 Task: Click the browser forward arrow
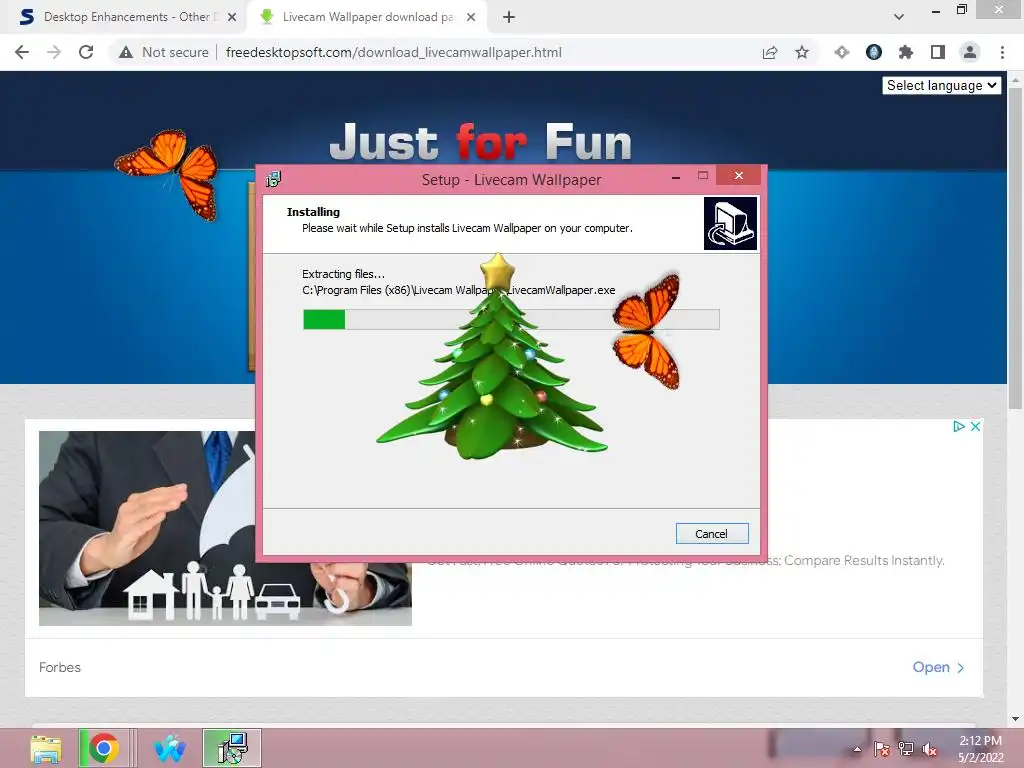[54, 52]
